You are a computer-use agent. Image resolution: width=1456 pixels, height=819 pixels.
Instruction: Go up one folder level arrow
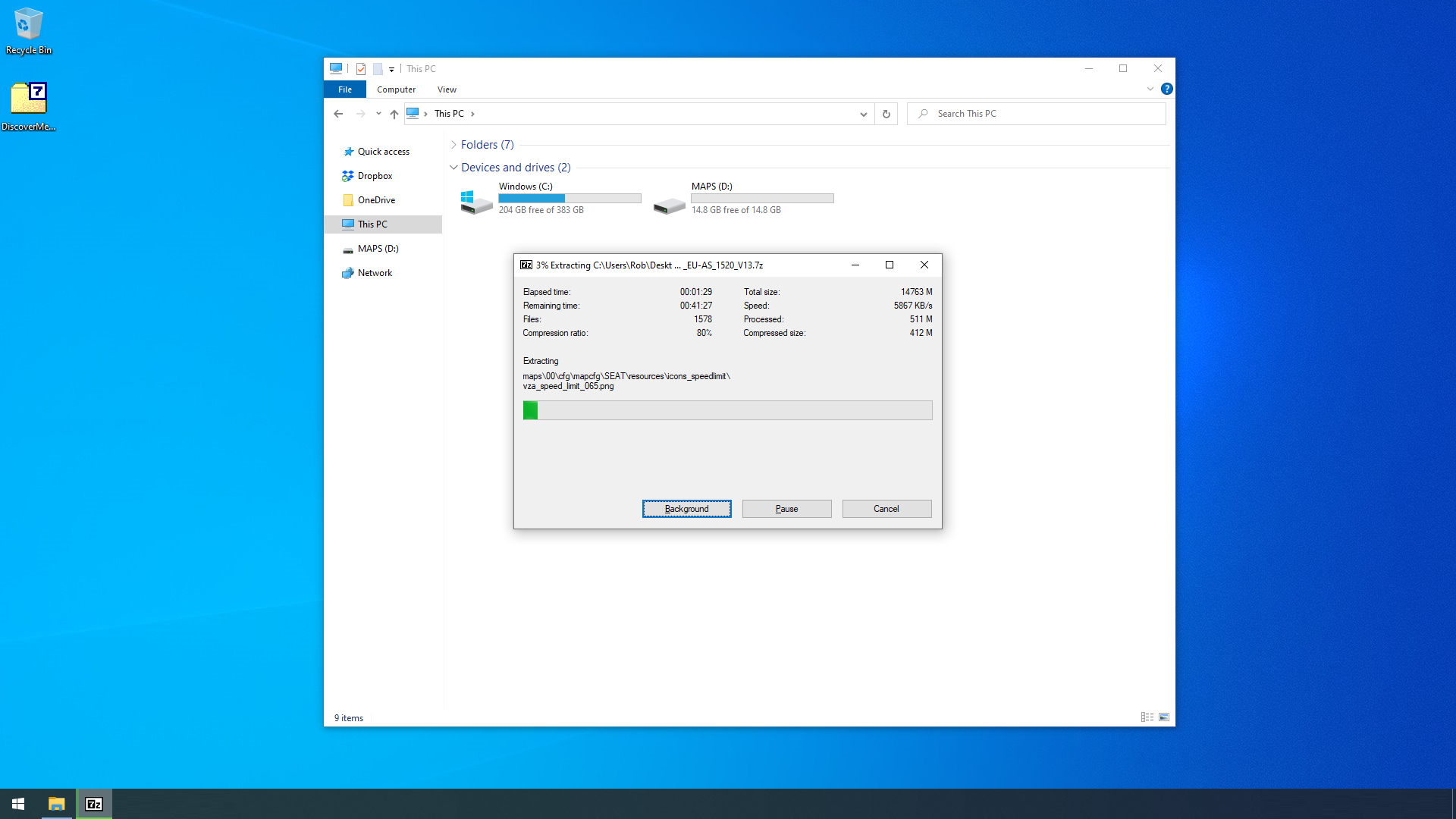(394, 114)
